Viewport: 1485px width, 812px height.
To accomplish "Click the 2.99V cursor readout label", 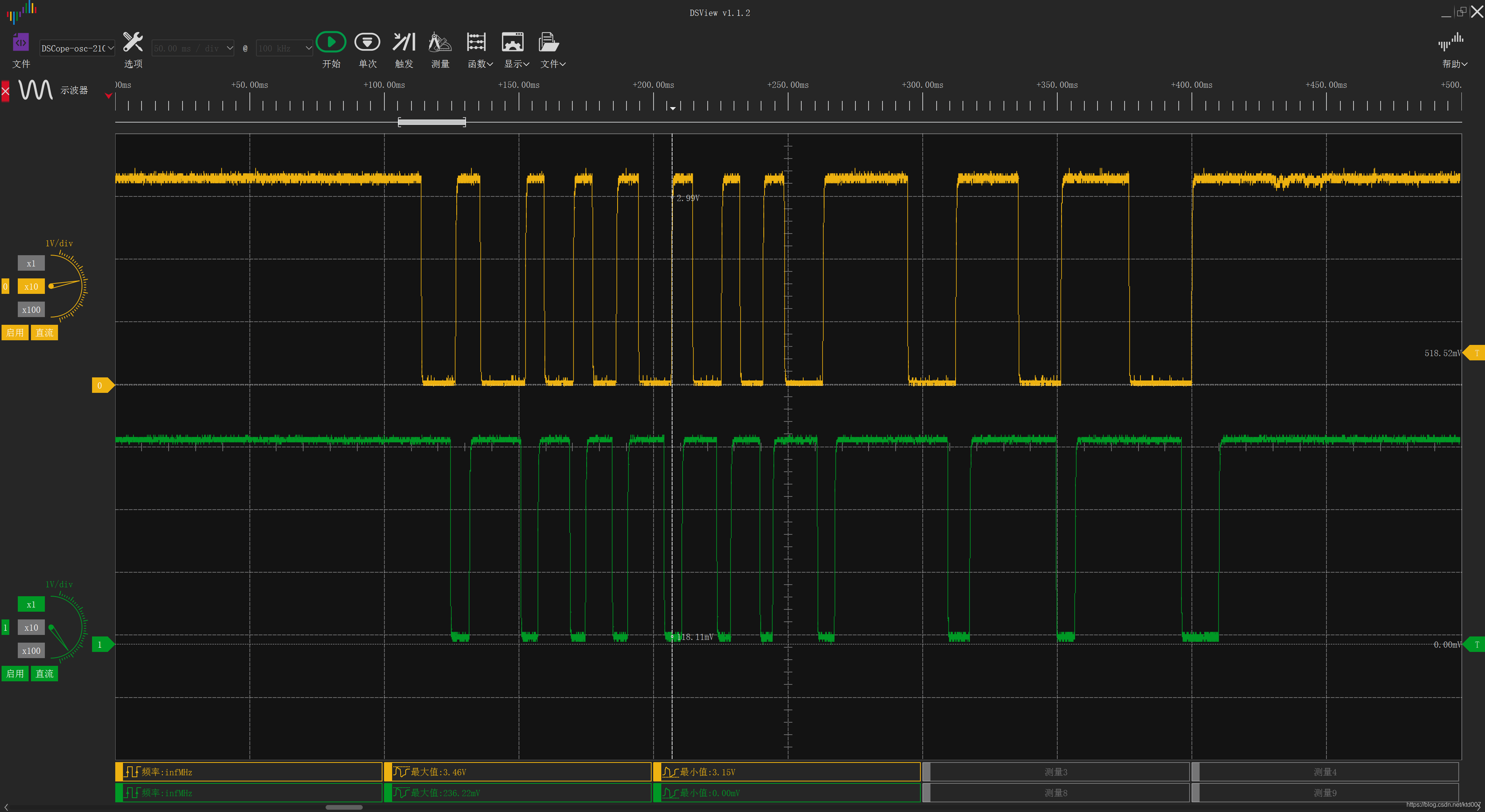I will pyautogui.click(x=688, y=198).
